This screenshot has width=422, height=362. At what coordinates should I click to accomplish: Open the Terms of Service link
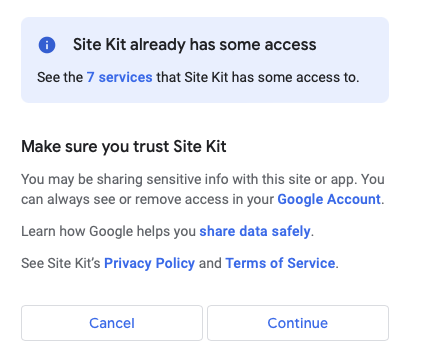[x=280, y=263]
